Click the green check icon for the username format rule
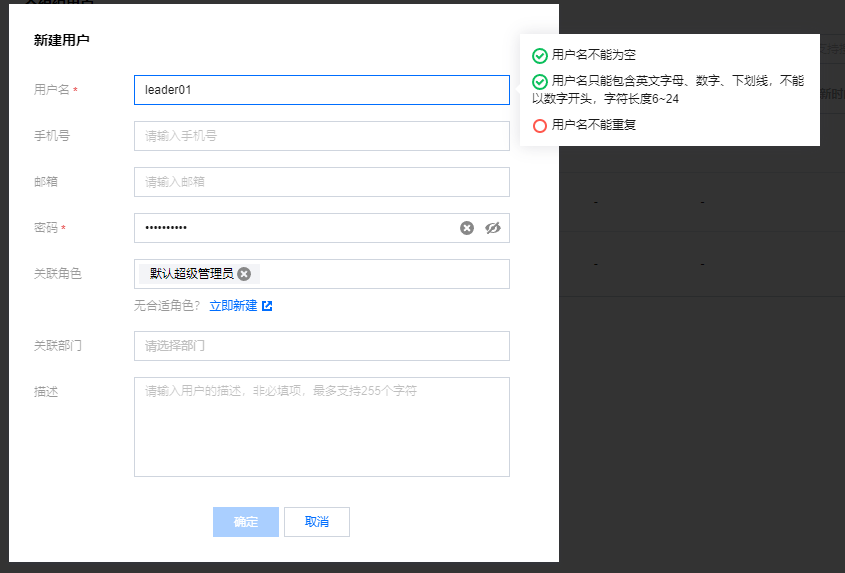Image resolution: width=845 pixels, height=573 pixels. click(x=539, y=81)
